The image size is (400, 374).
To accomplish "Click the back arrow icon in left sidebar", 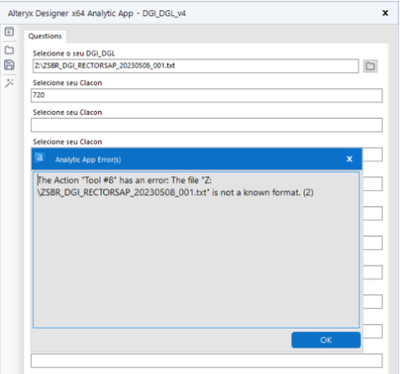I will [x=9, y=32].
